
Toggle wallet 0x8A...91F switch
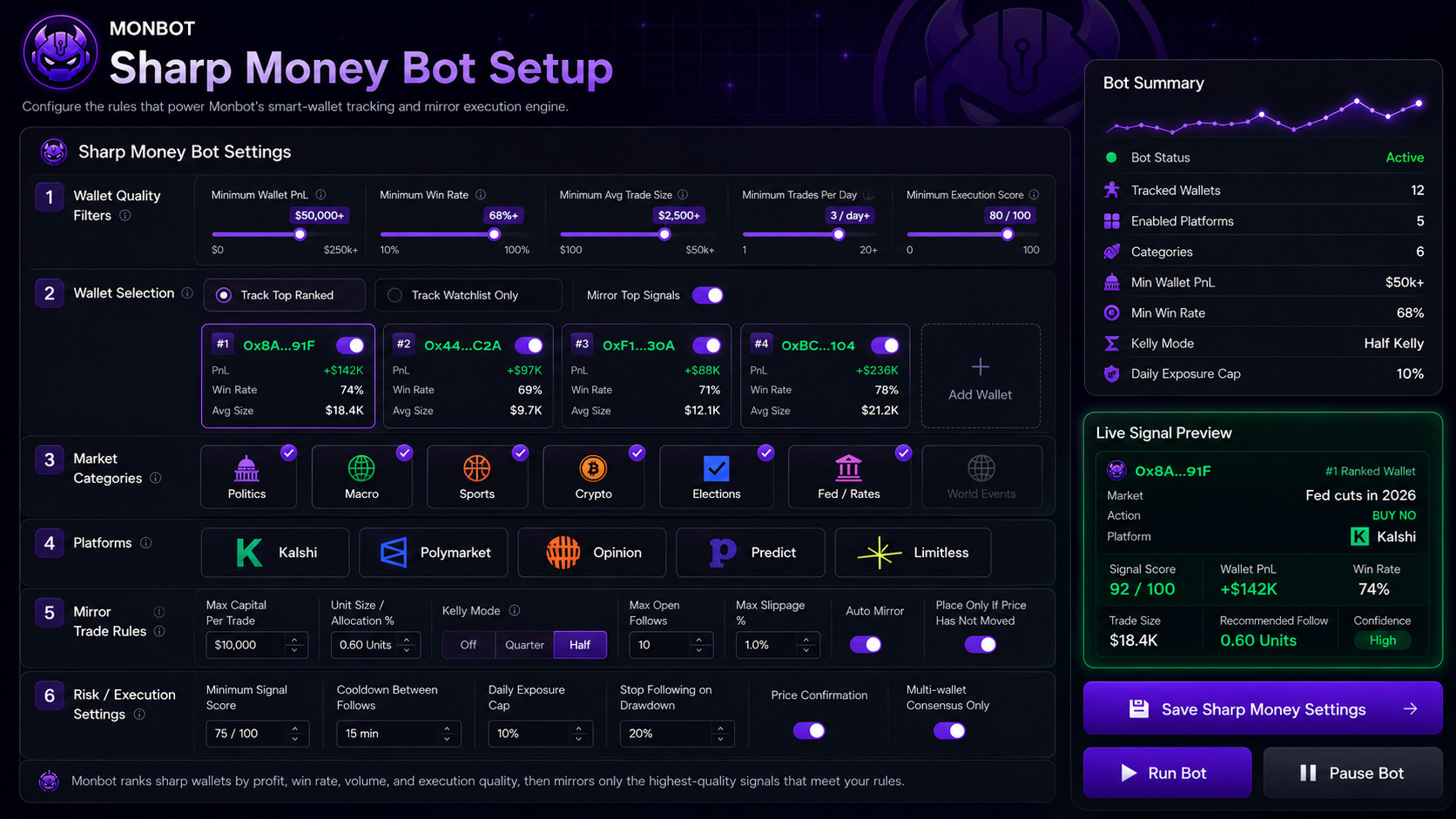[350, 346]
